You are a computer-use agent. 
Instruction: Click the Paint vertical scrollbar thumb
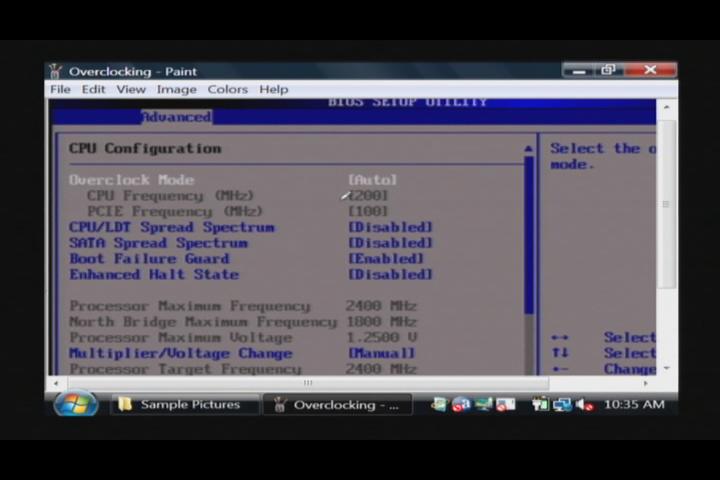(x=667, y=204)
